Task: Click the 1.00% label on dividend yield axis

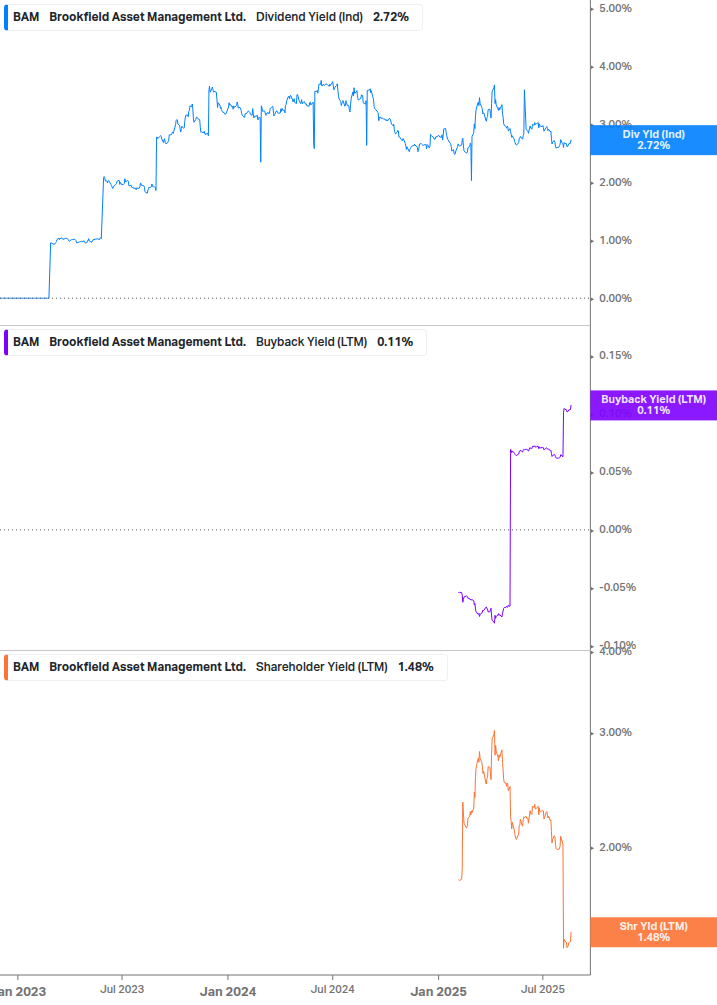Action: click(x=615, y=240)
